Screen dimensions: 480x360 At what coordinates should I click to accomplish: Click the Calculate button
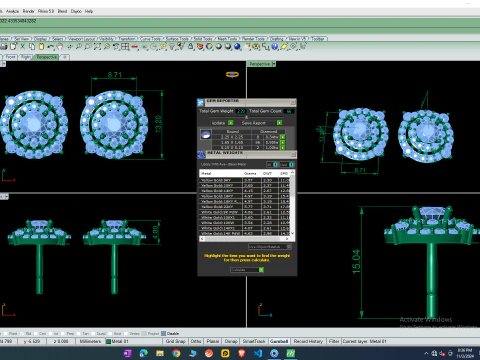tap(247, 270)
